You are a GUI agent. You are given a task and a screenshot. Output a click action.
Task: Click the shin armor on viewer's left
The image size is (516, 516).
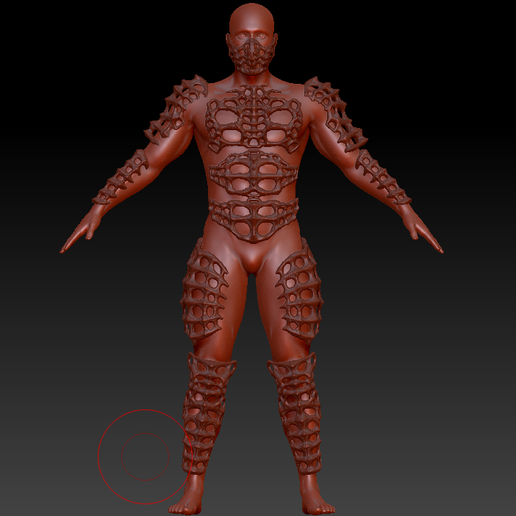[x=207, y=413]
